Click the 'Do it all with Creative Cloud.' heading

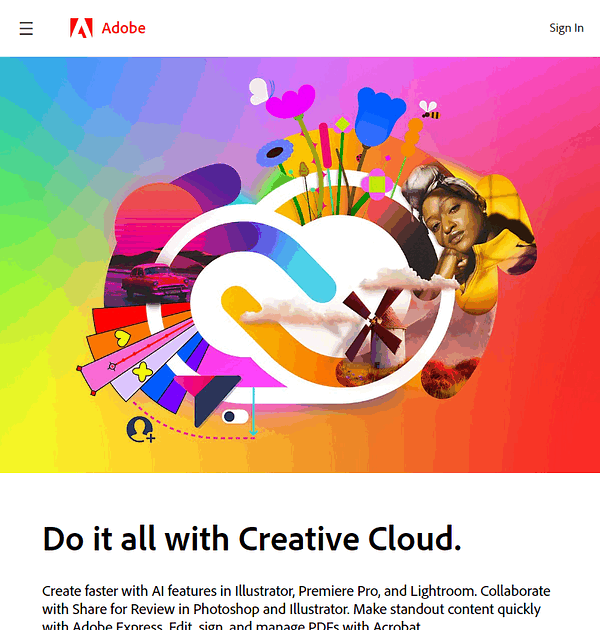tap(252, 538)
